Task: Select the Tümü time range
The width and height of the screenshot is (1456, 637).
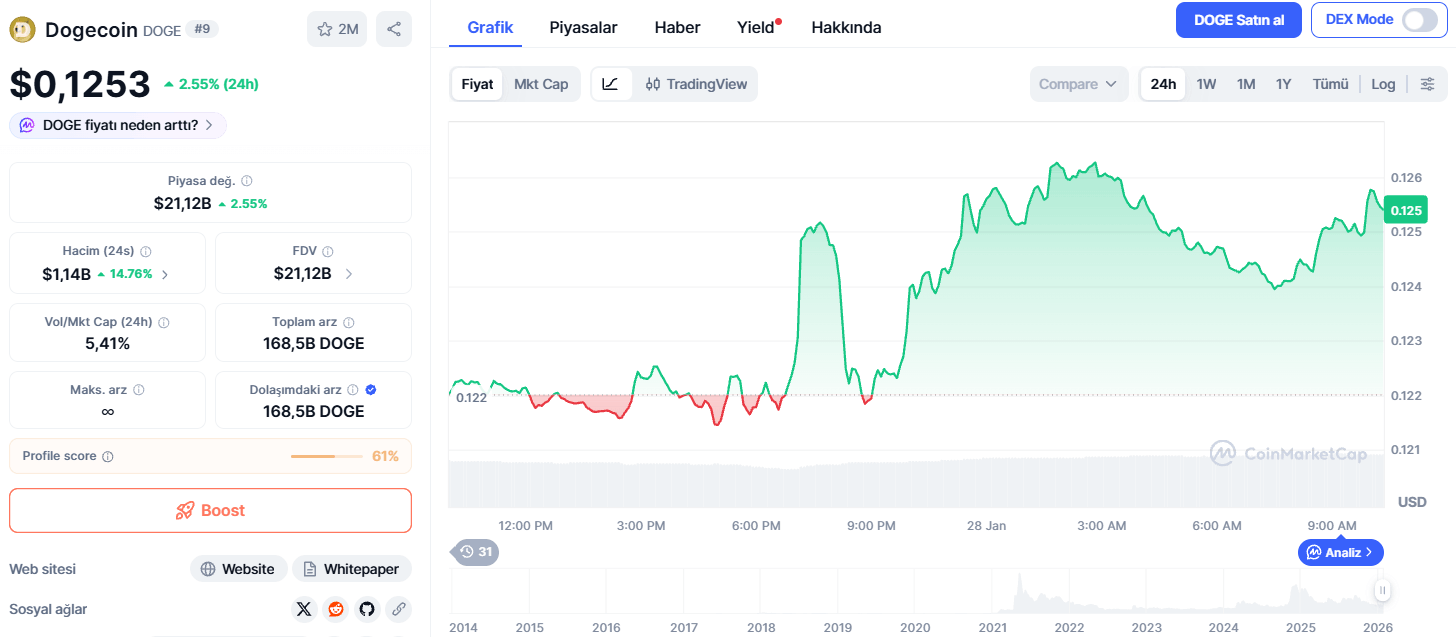Action: point(1331,84)
